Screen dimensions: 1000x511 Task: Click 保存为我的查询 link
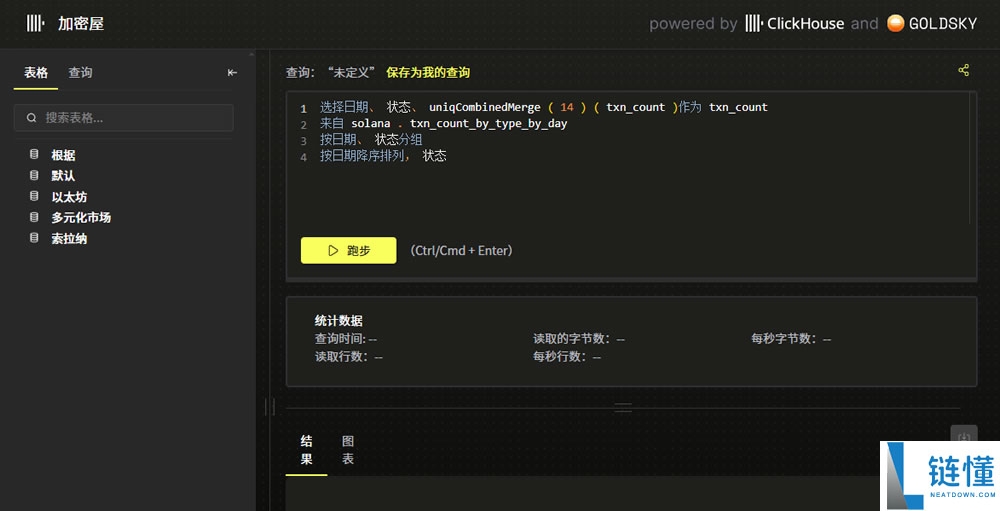pyautogui.click(x=428, y=73)
